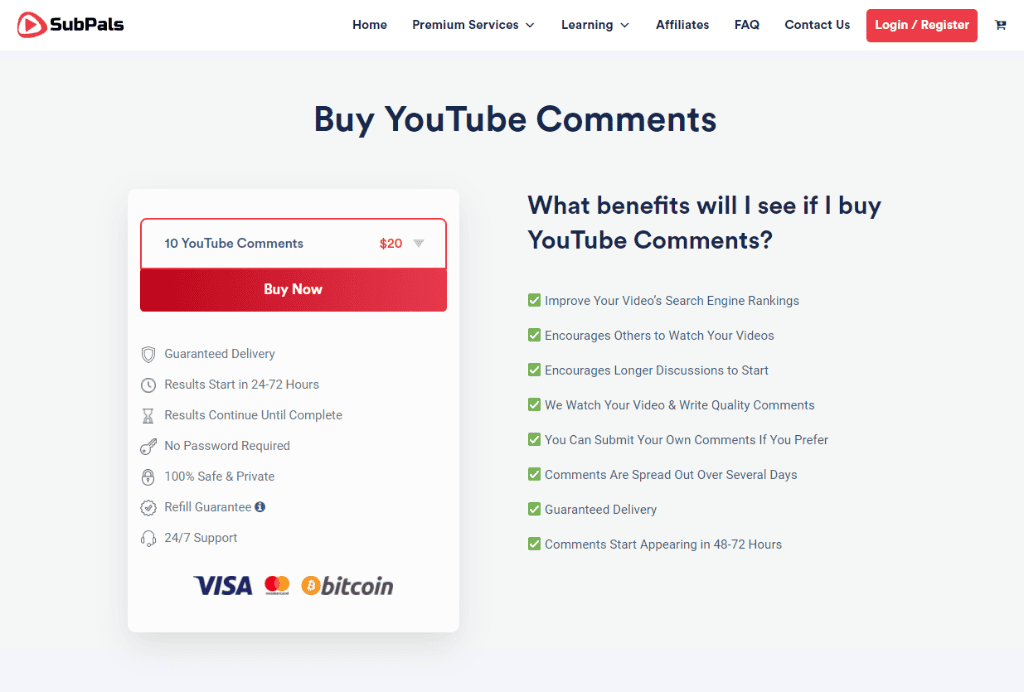
Task: Click checkmark beside Comments Start Appearing
Action: (x=534, y=544)
